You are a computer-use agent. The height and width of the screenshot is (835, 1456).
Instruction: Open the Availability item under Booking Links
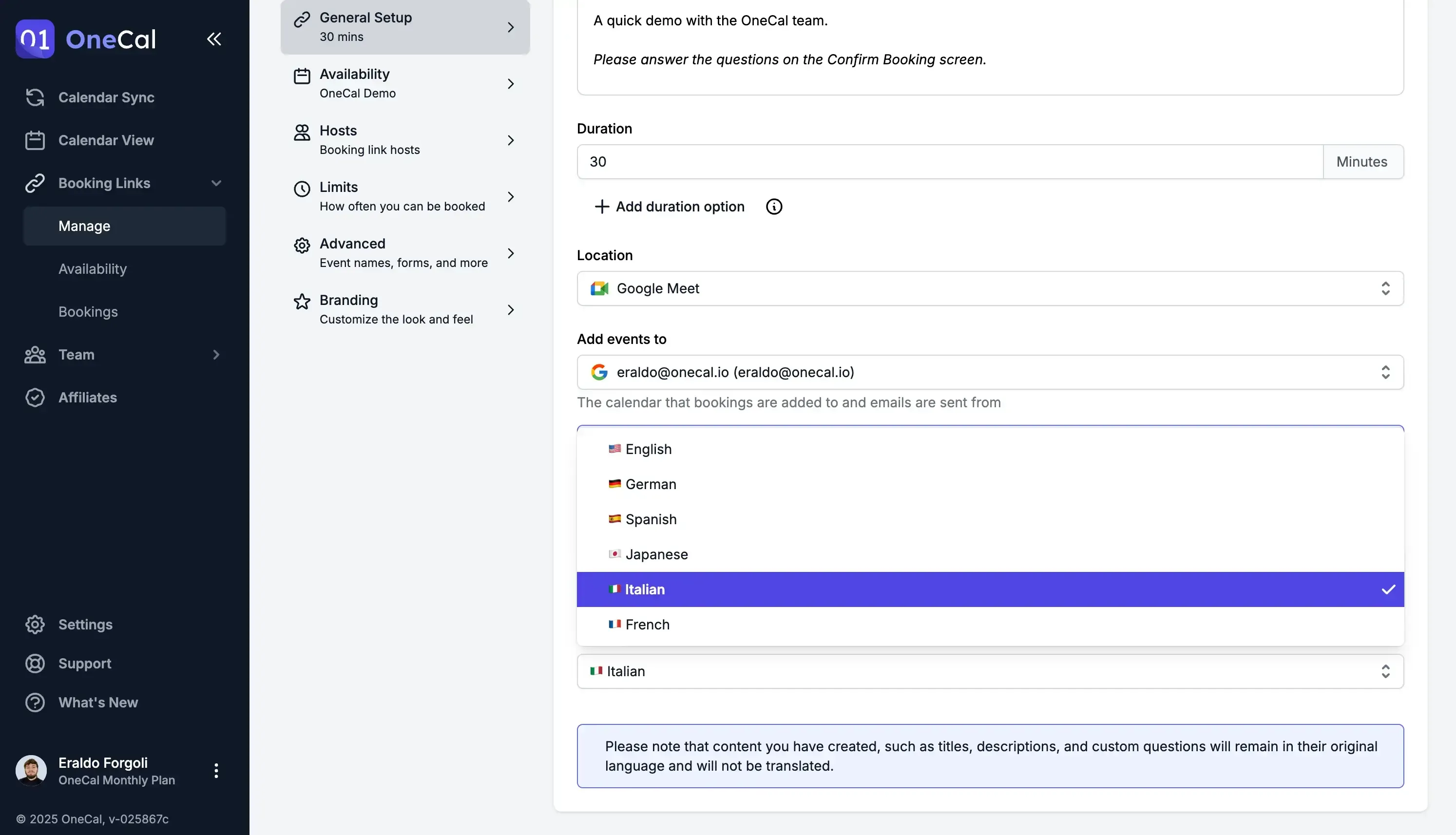[92, 268]
